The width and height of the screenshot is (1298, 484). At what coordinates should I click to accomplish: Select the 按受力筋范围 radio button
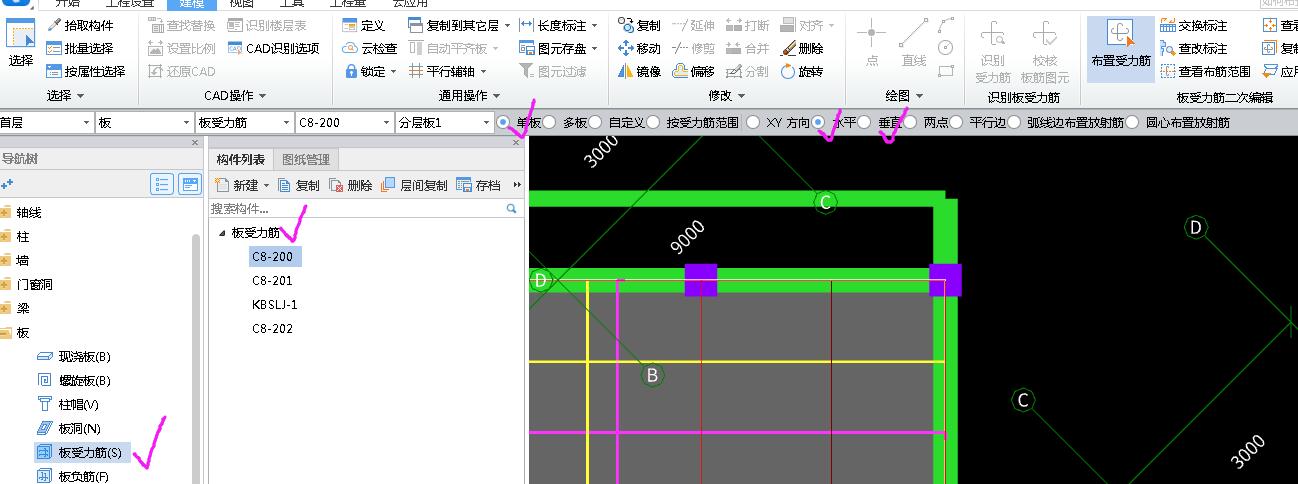coord(653,122)
